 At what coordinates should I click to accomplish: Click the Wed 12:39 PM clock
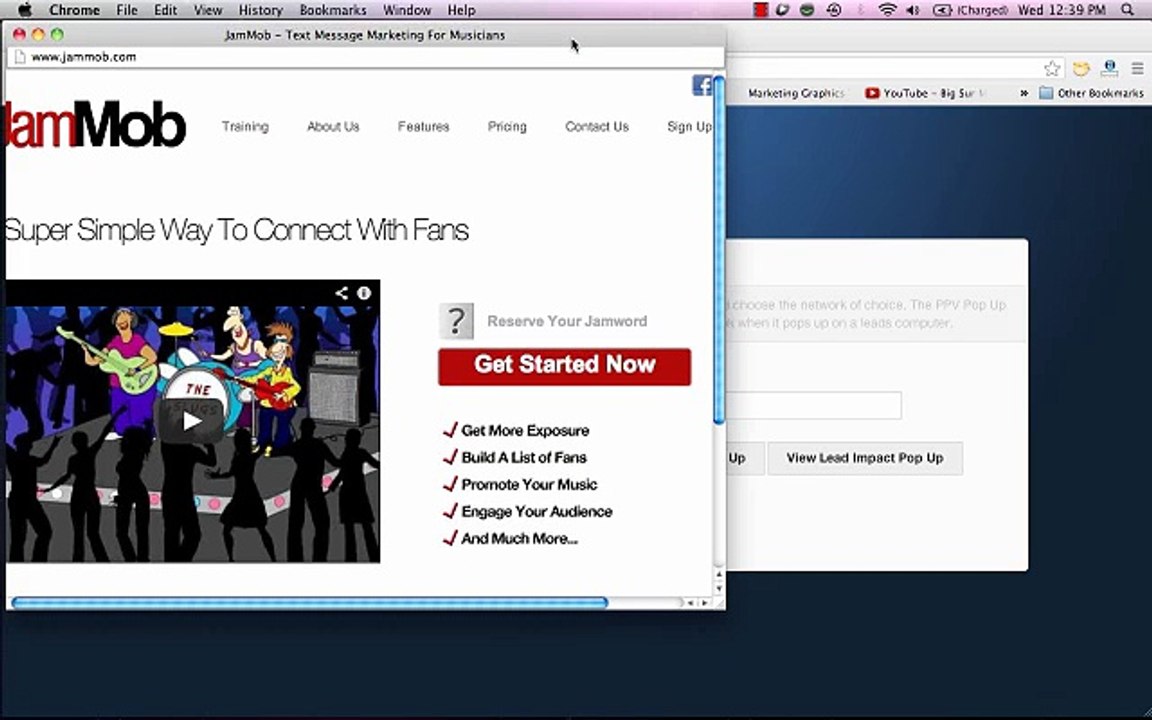(1061, 10)
